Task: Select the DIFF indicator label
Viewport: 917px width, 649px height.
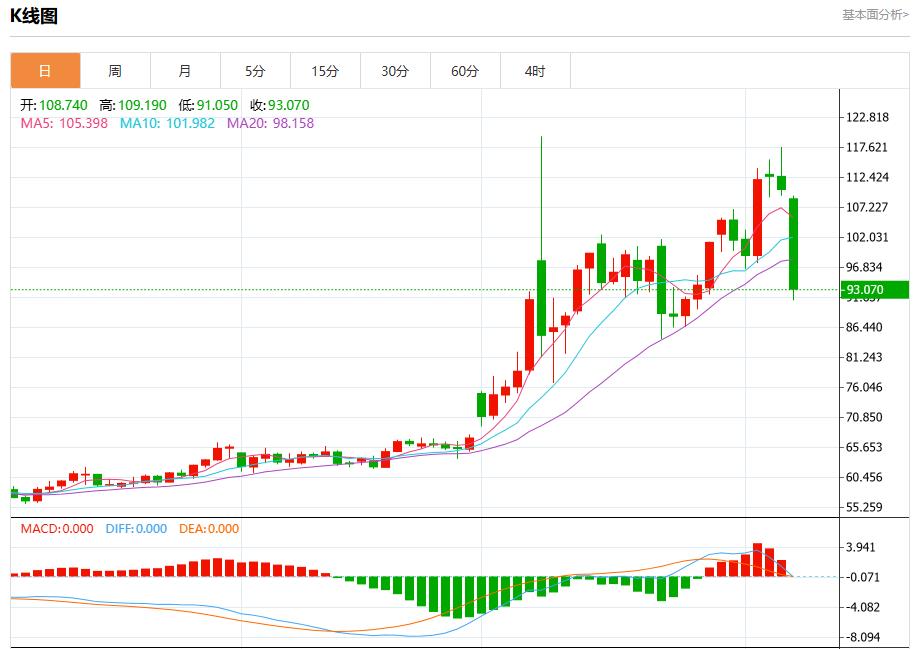Action: click(136, 529)
